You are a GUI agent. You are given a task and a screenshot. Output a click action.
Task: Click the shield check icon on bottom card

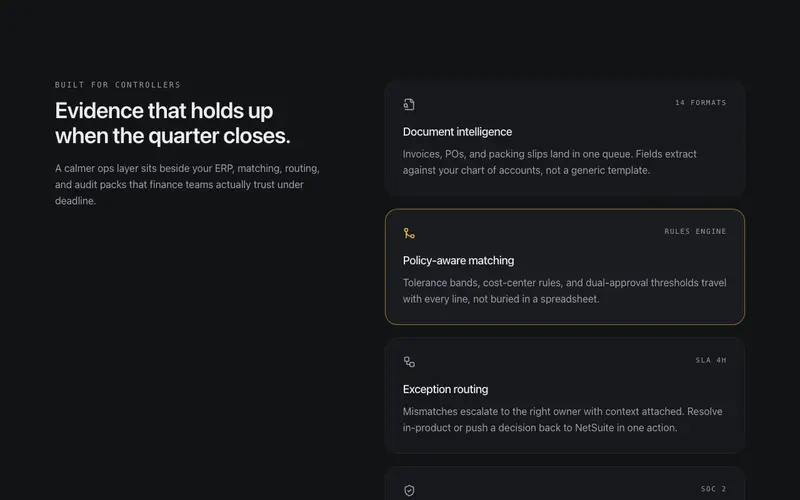[409, 490]
